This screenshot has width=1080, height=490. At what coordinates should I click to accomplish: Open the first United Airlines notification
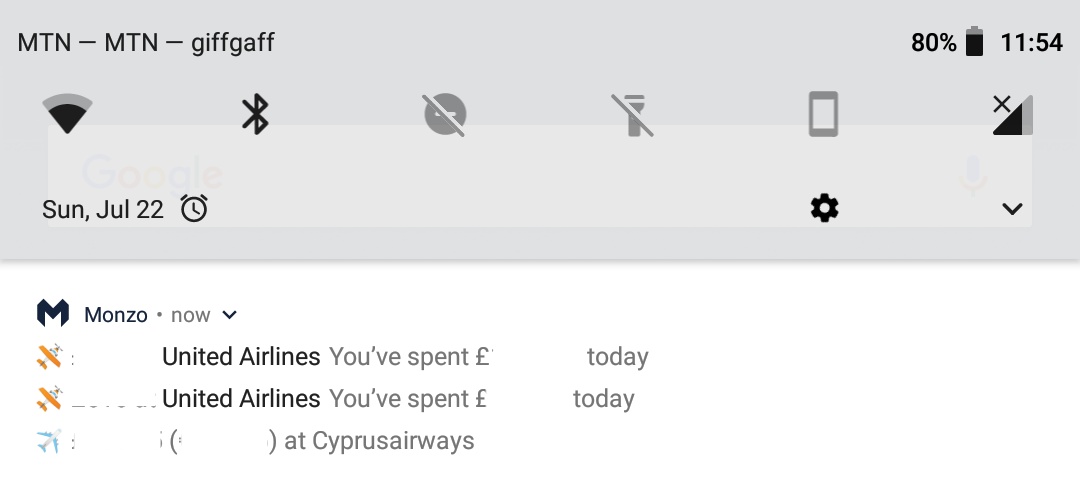[x=342, y=357]
